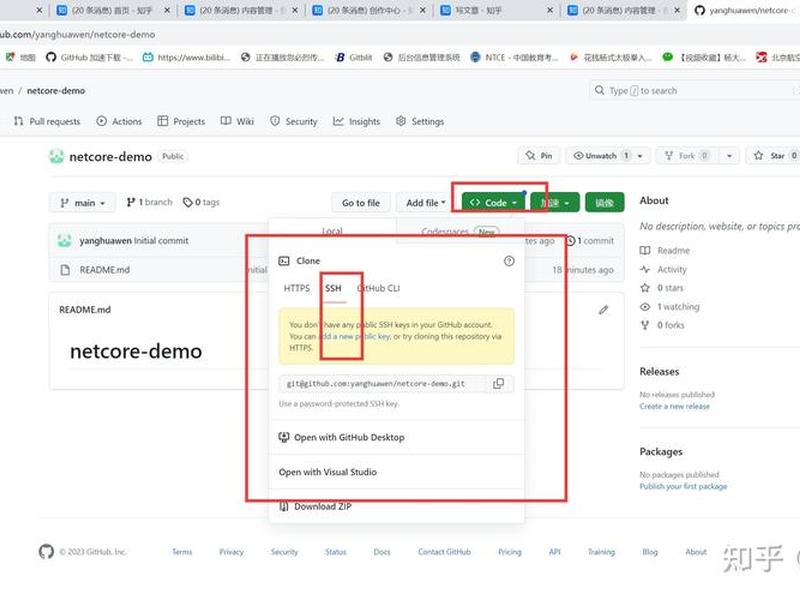Click the SSH clone URL field

coord(382,383)
